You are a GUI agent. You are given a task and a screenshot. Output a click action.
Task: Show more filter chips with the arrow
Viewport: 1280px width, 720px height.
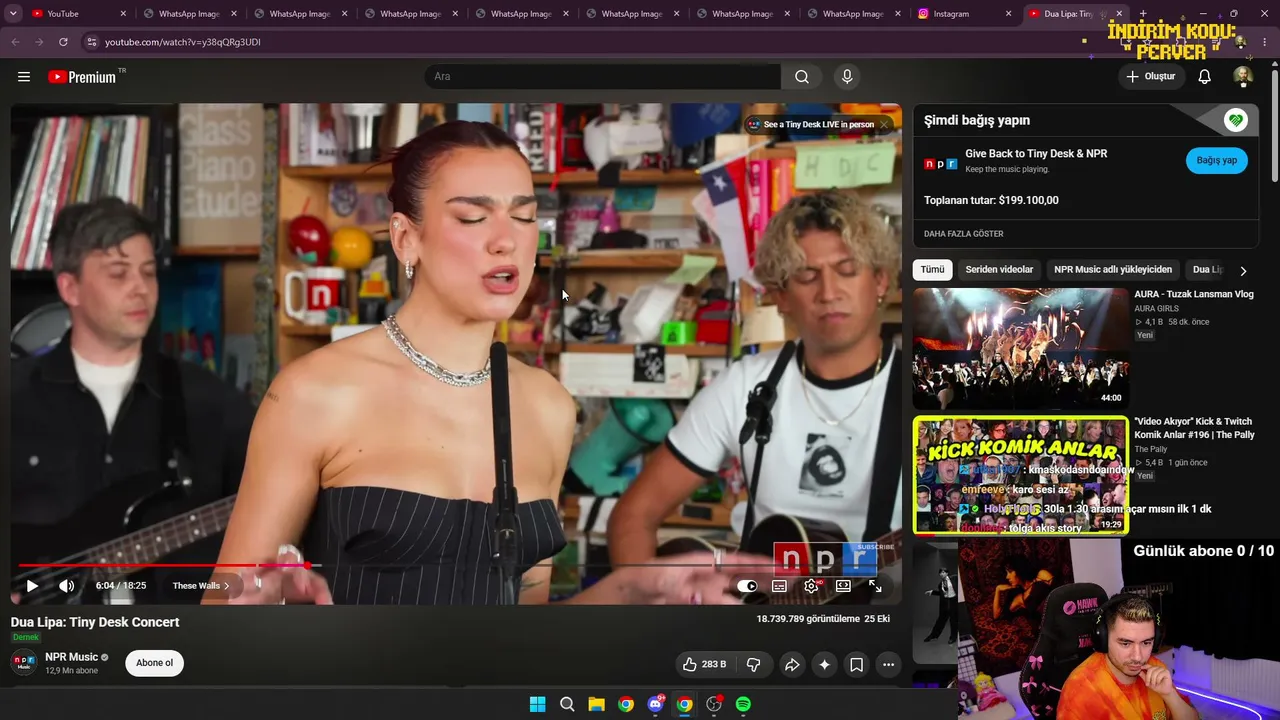[x=1243, y=270]
